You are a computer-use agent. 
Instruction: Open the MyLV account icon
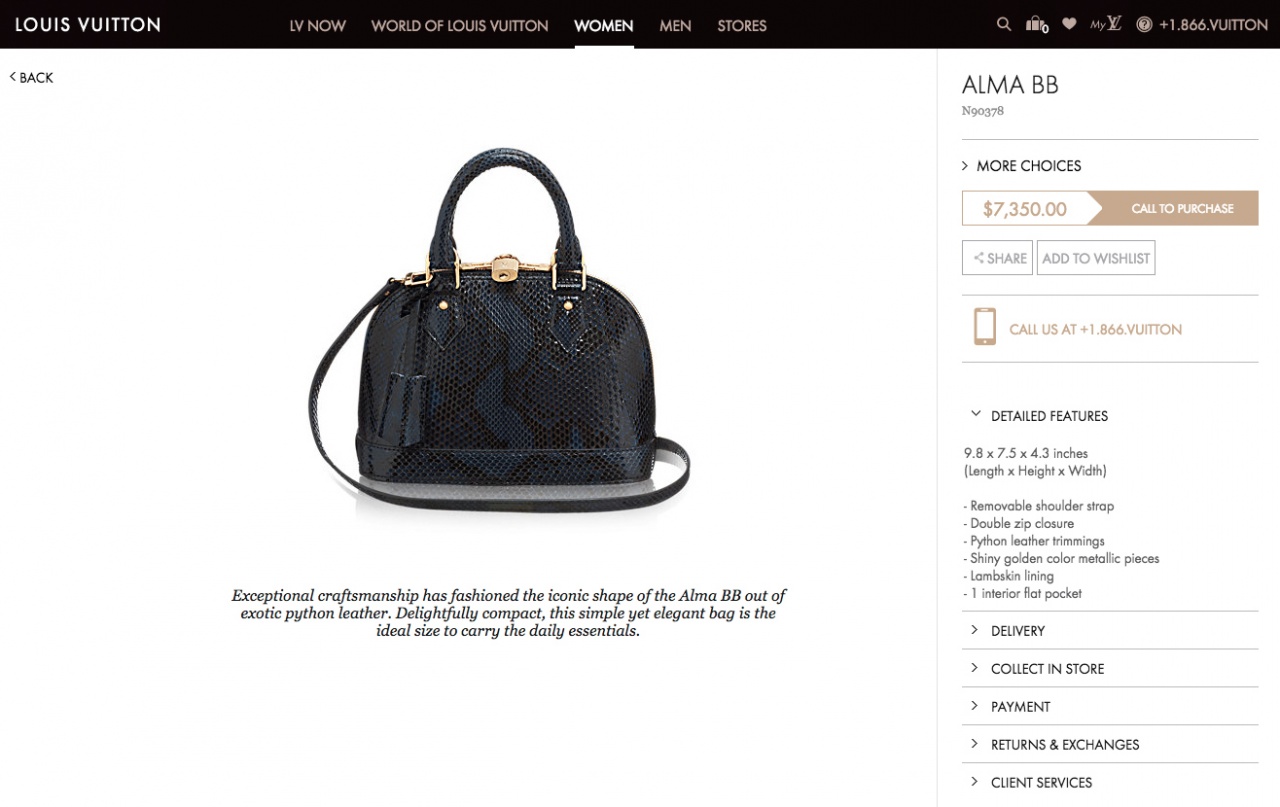point(1105,24)
